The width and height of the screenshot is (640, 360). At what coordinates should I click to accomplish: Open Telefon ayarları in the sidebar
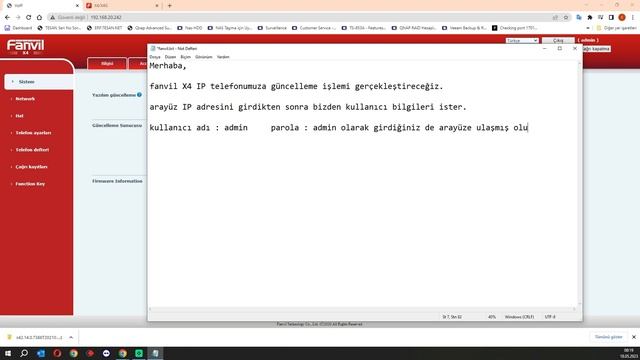33,133
